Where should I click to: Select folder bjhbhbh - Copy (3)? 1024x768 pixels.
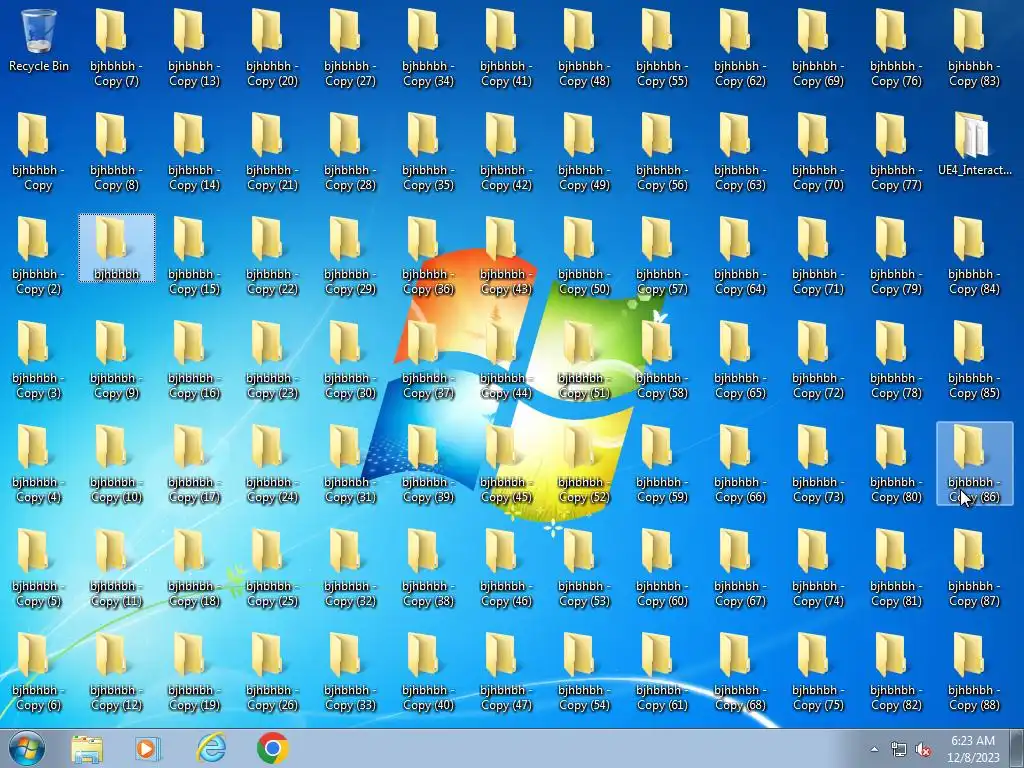(39, 360)
